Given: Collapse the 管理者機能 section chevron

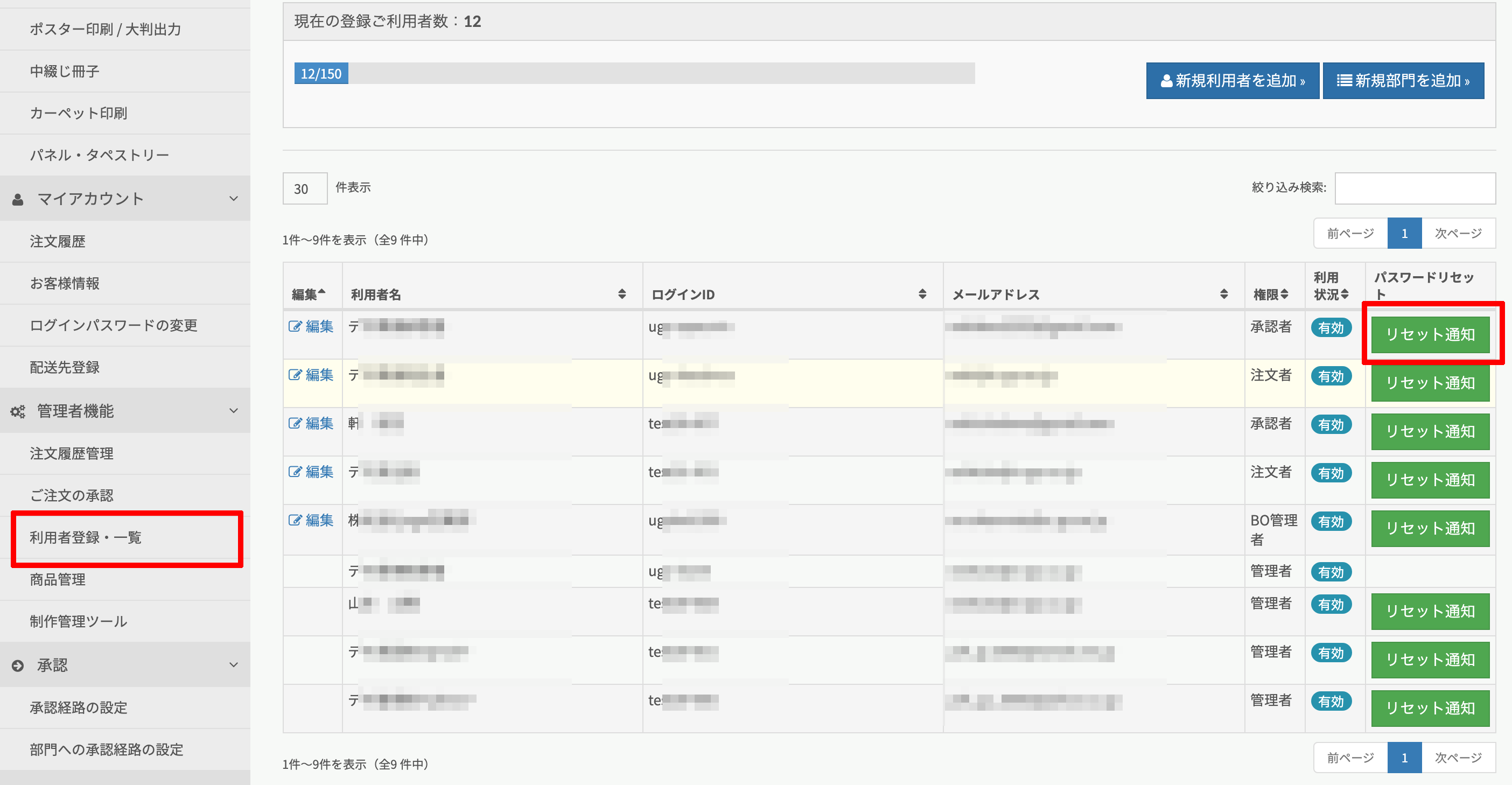Looking at the screenshot, I should (x=234, y=411).
